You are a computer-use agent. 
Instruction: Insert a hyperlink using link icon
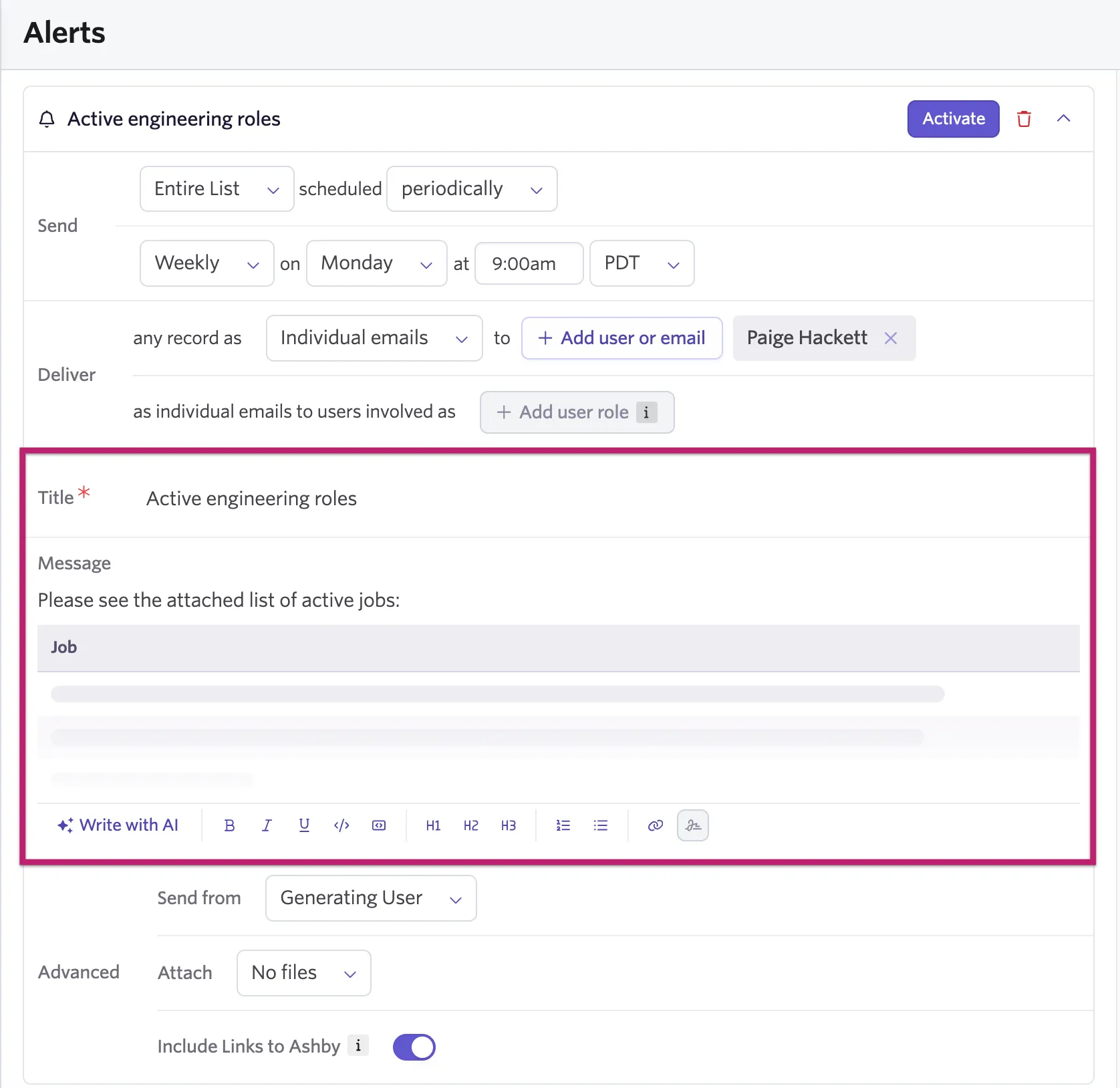point(656,825)
